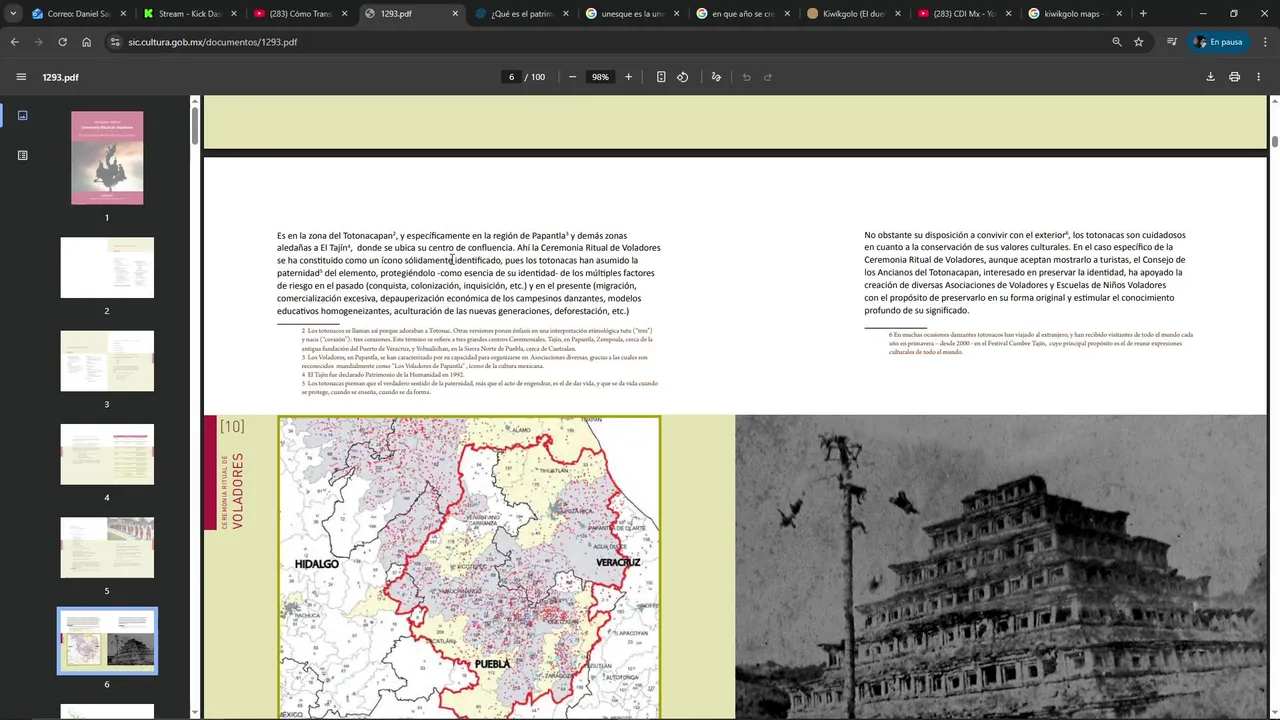Switch to the en que año se cre tab
Screen dimensions: 1280x720
click(743, 14)
